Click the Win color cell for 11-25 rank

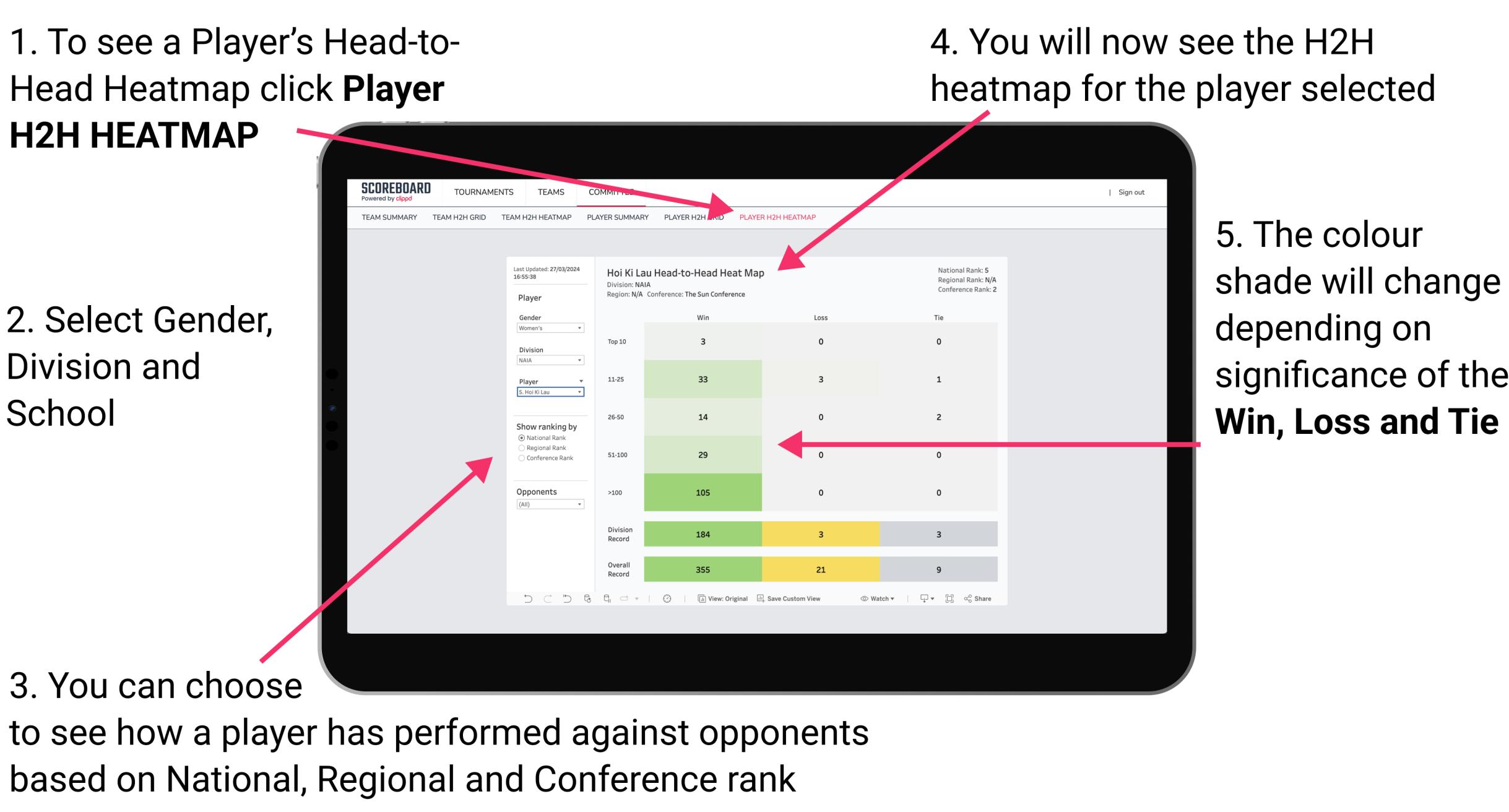tap(701, 378)
